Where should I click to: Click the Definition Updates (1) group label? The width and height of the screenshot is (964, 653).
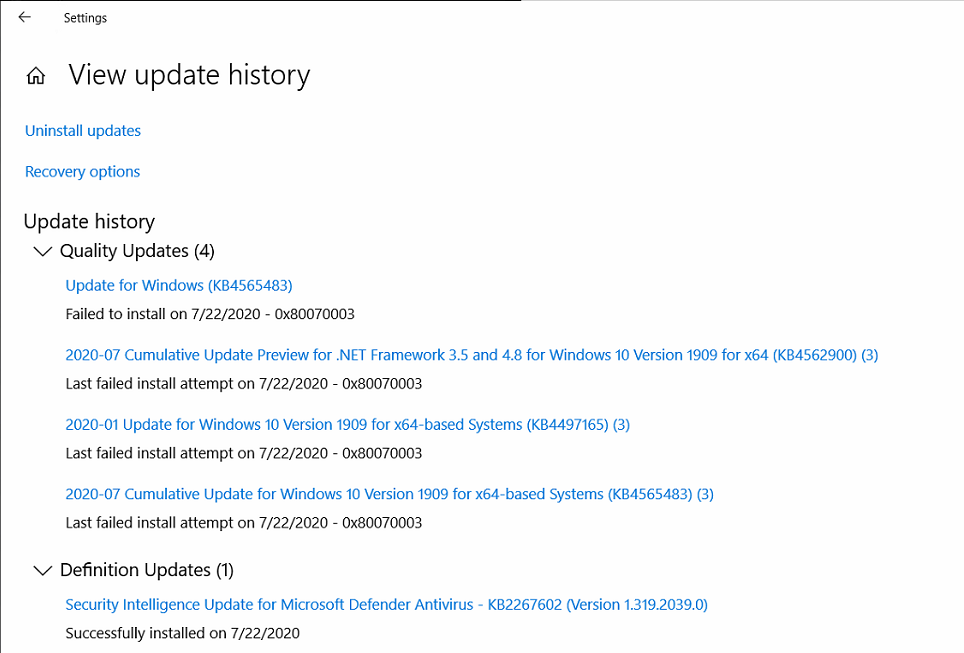point(147,570)
